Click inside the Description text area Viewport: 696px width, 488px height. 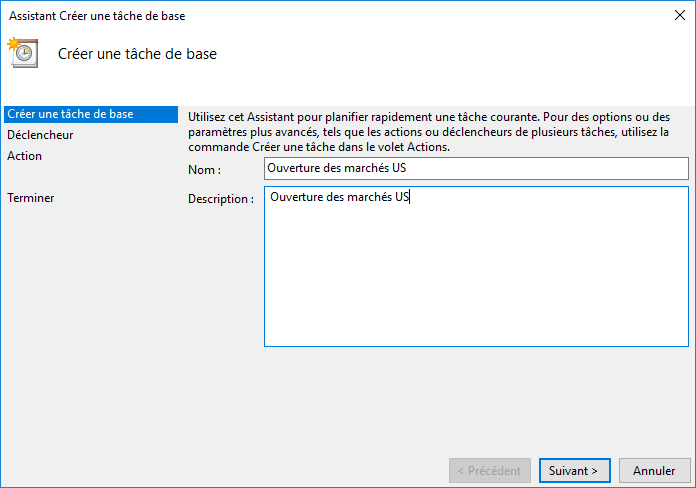(476, 266)
